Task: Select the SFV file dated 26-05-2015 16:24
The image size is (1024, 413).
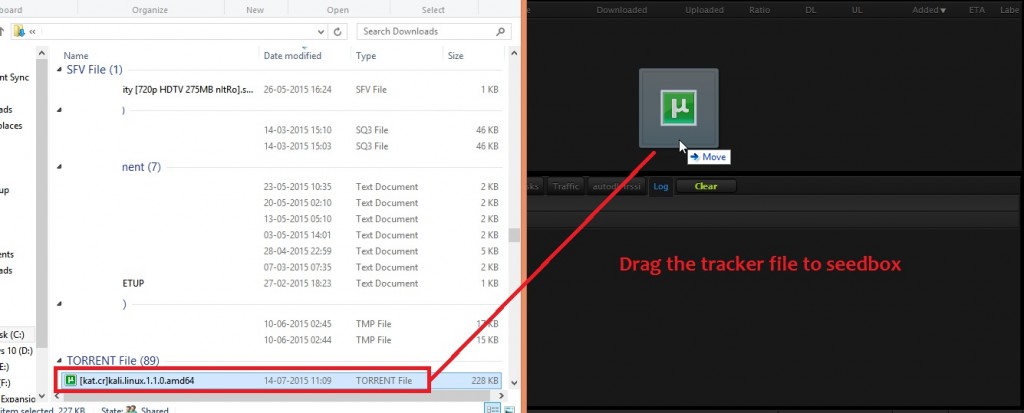Action: tap(281, 89)
